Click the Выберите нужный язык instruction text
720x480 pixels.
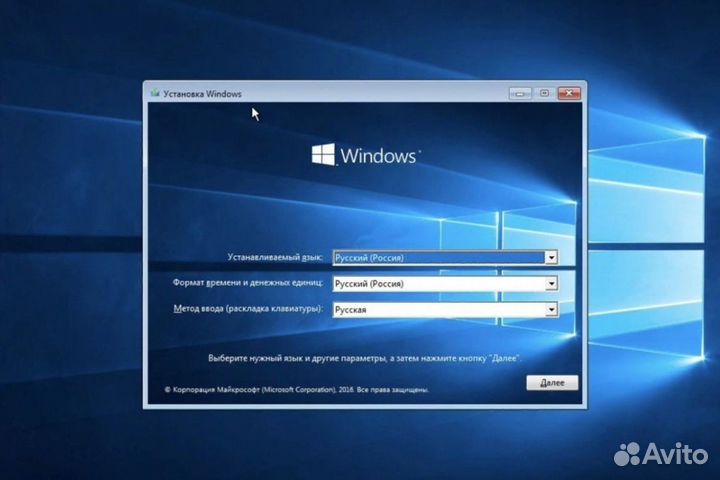(x=365, y=358)
